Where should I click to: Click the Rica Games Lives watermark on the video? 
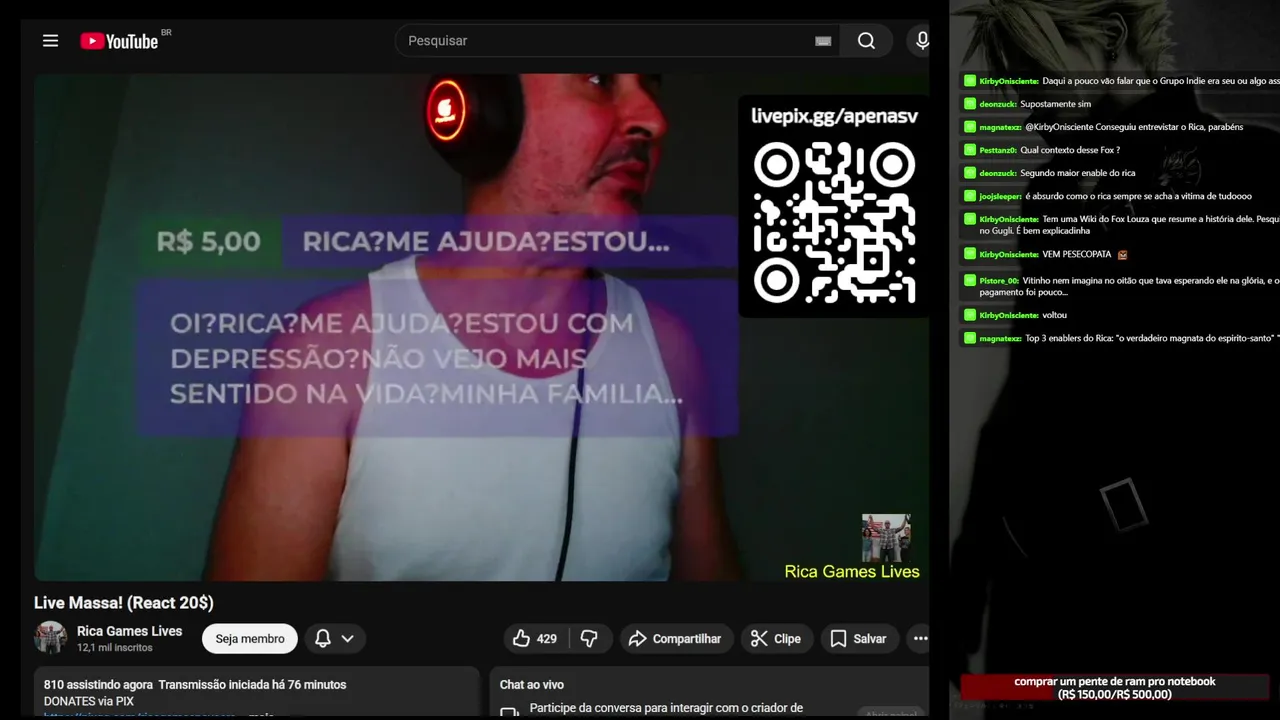pos(852,572)
